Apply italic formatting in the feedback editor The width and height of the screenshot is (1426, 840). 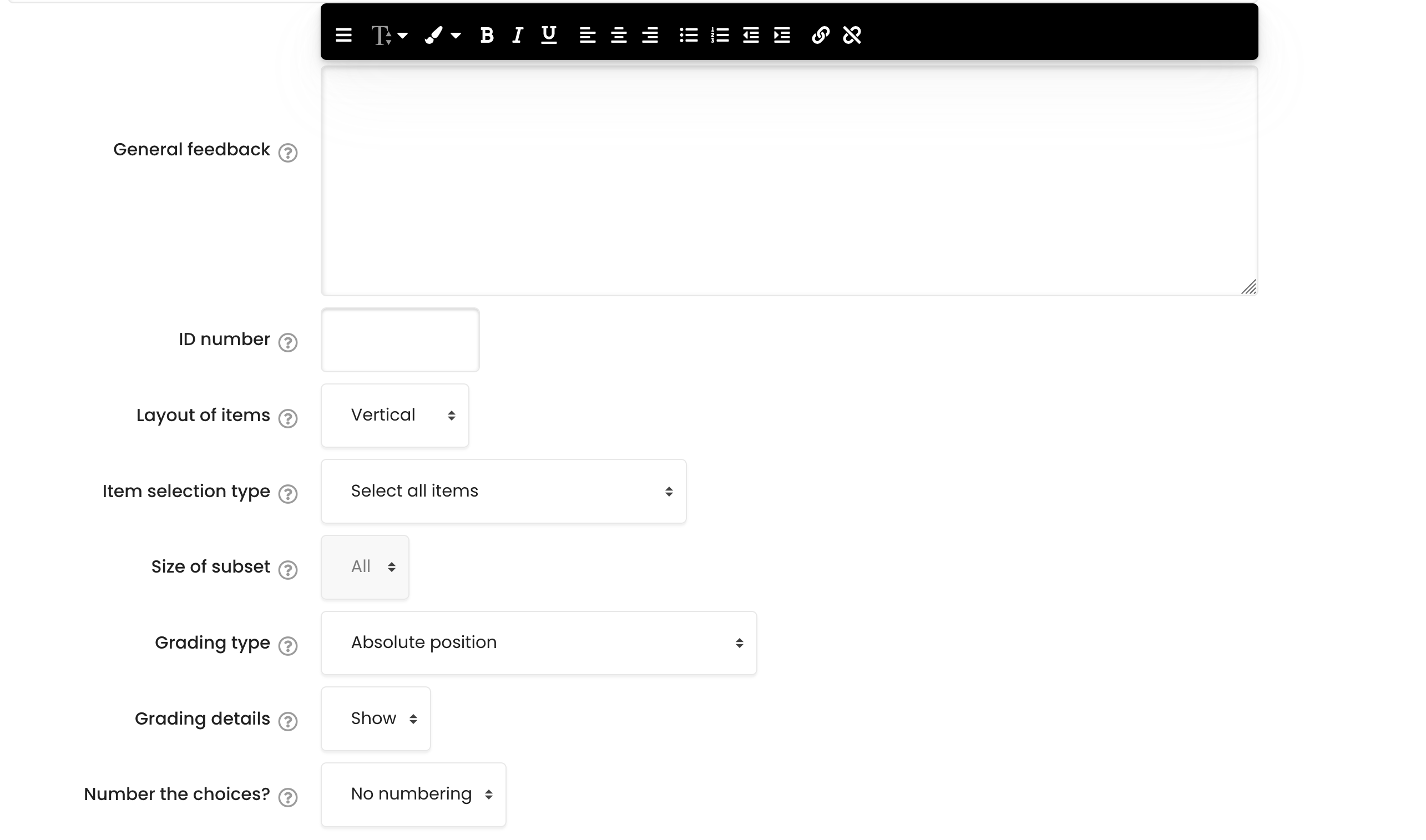[516, 35]
